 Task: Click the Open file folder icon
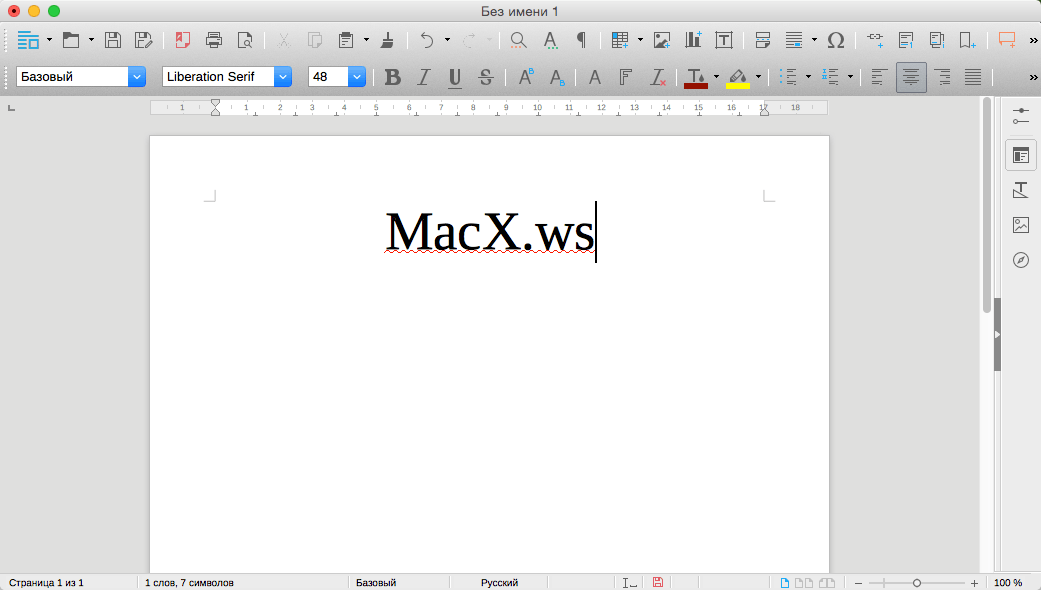click(x=71, y=40)
